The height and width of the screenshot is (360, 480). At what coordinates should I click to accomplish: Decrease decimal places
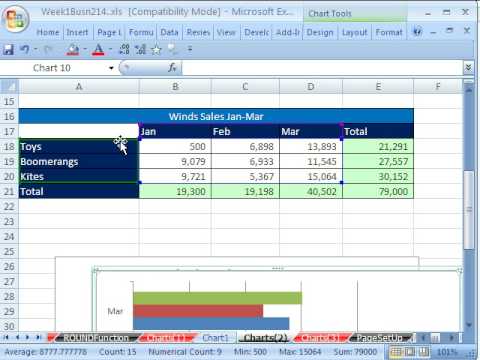click(140, 50)
